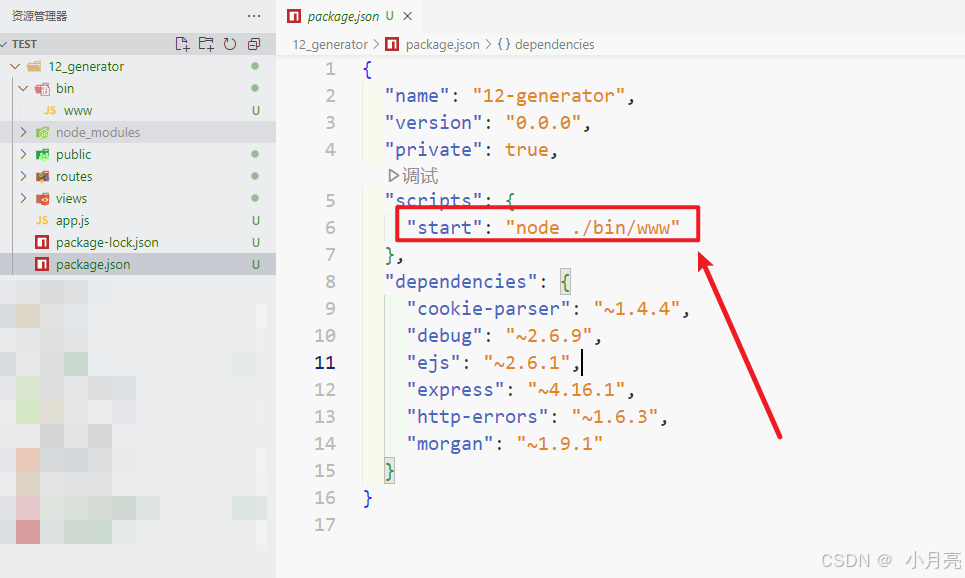Click the npm icon in the editor tab
965x578 pixels.
(x=294, y=17)
